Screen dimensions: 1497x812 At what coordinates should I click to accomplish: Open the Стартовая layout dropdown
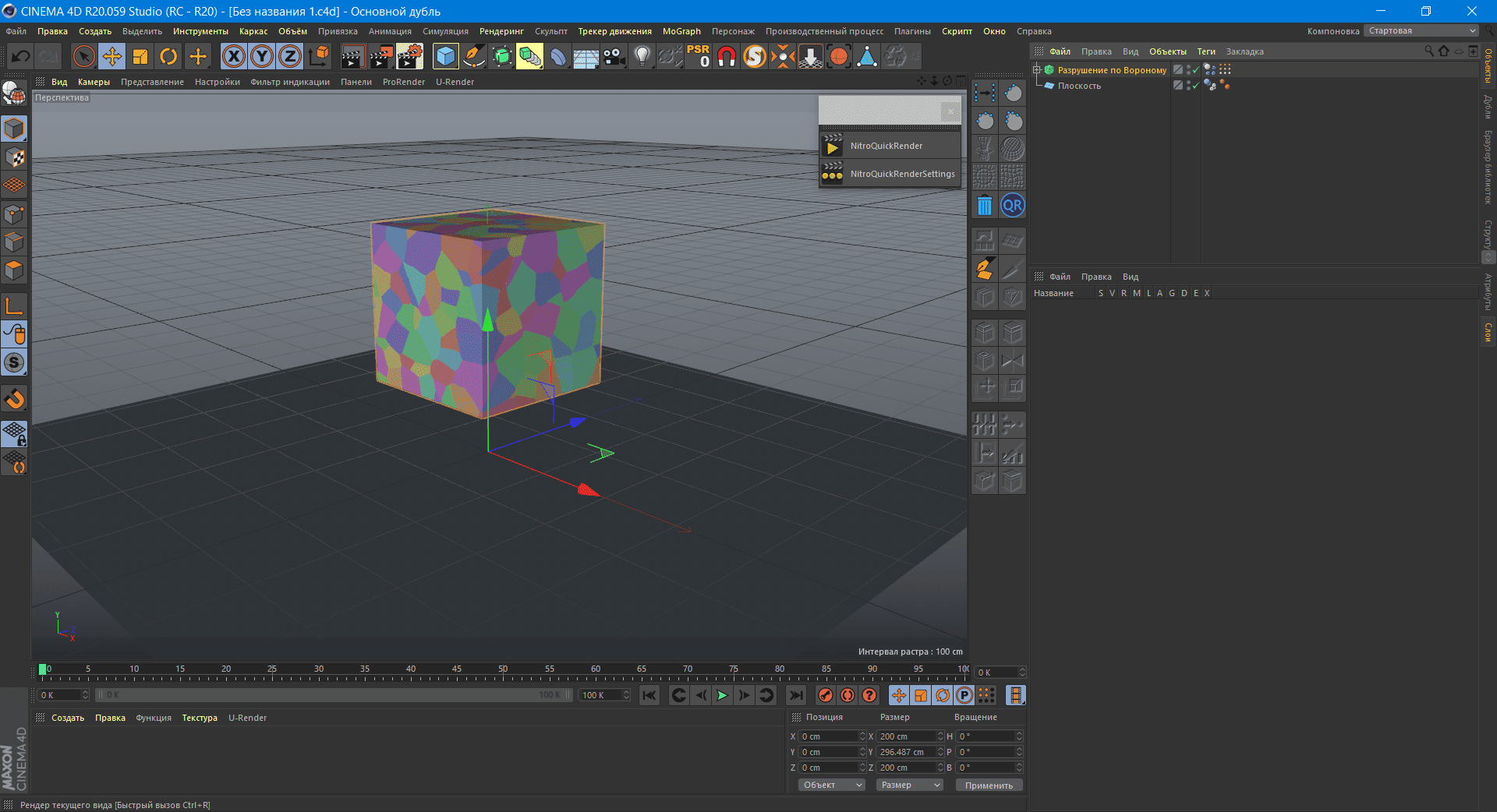coord(1422,31)
